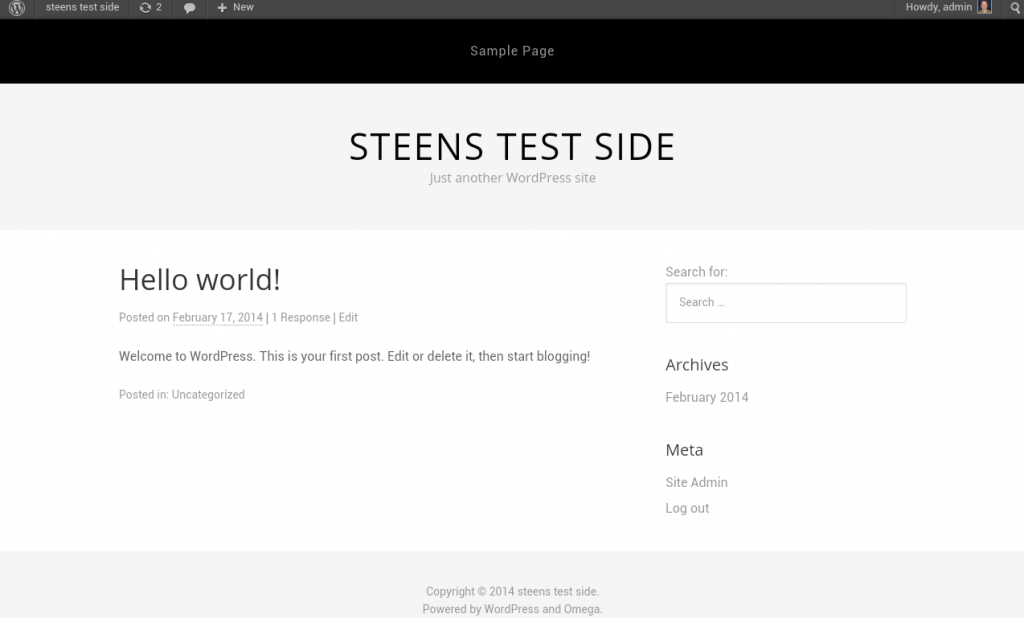Click the February 17, 2014 post date

(x=217, y=317)
